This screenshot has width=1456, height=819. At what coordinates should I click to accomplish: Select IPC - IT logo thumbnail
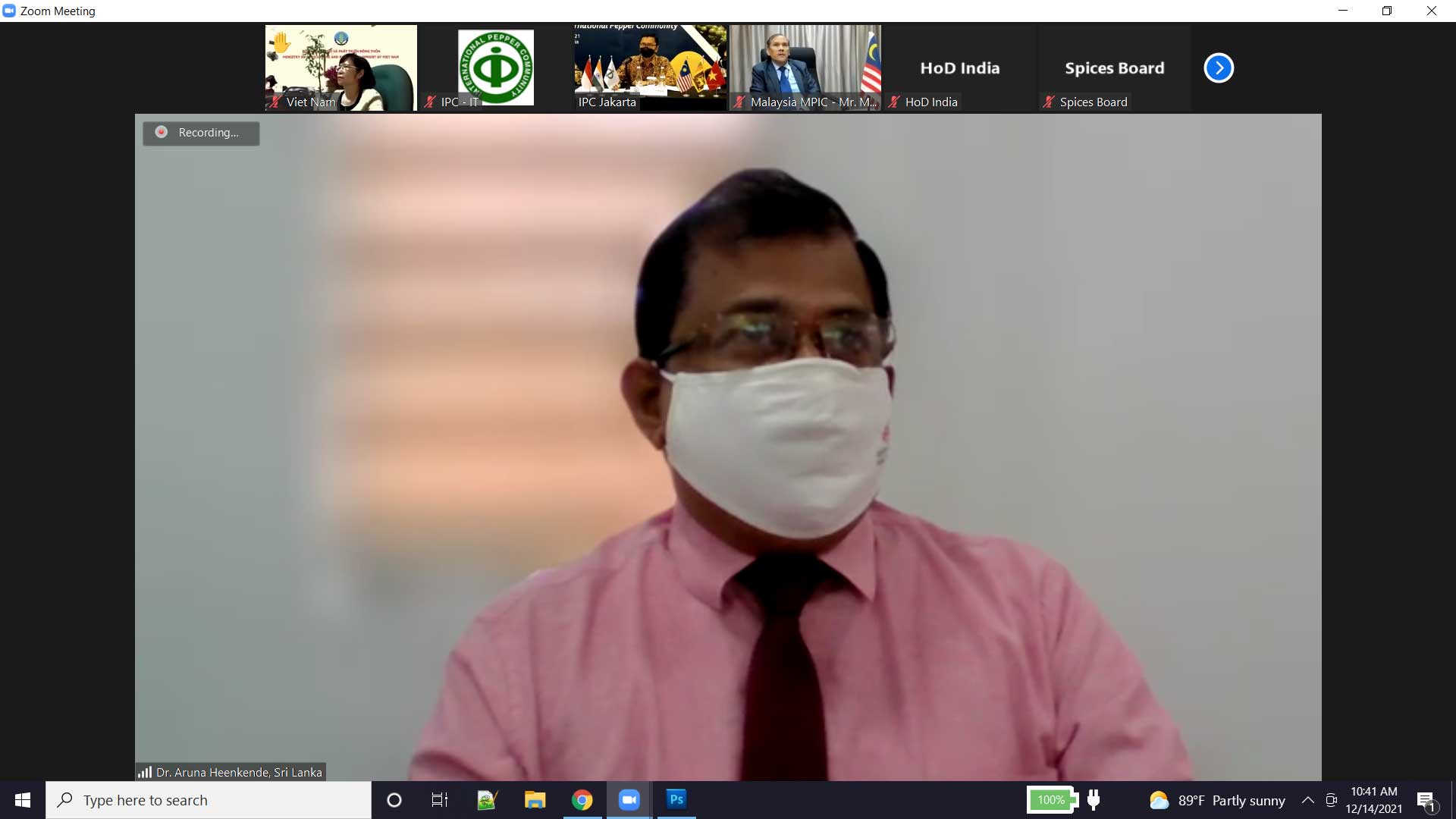pyautogui.click(x=495, y=67)
